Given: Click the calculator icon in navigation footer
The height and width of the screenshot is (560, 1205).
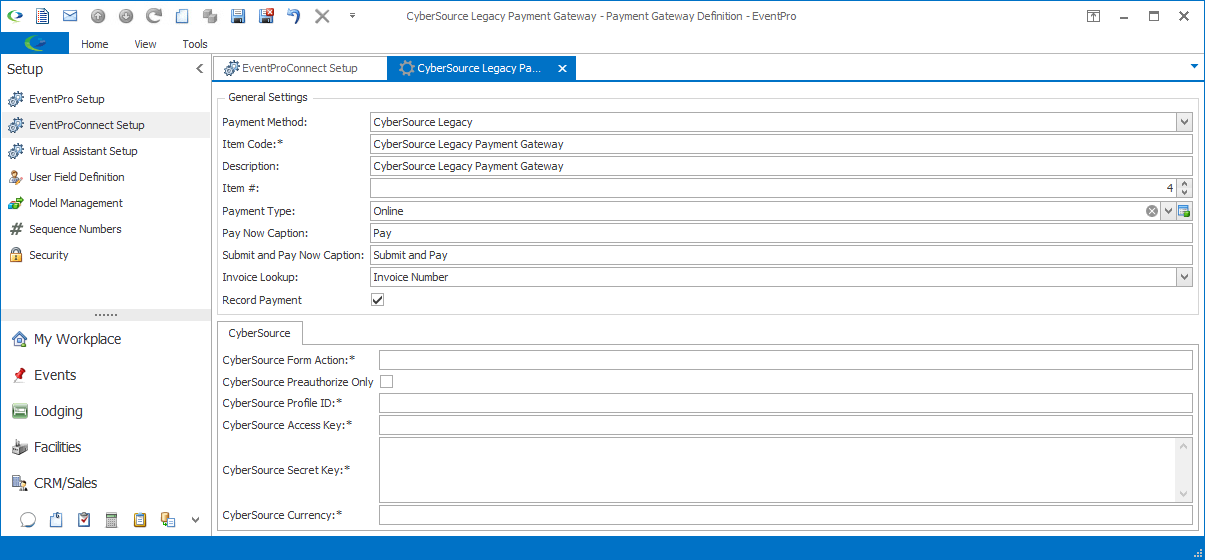Looking at the screenshot, I should (x=112, y=520).
